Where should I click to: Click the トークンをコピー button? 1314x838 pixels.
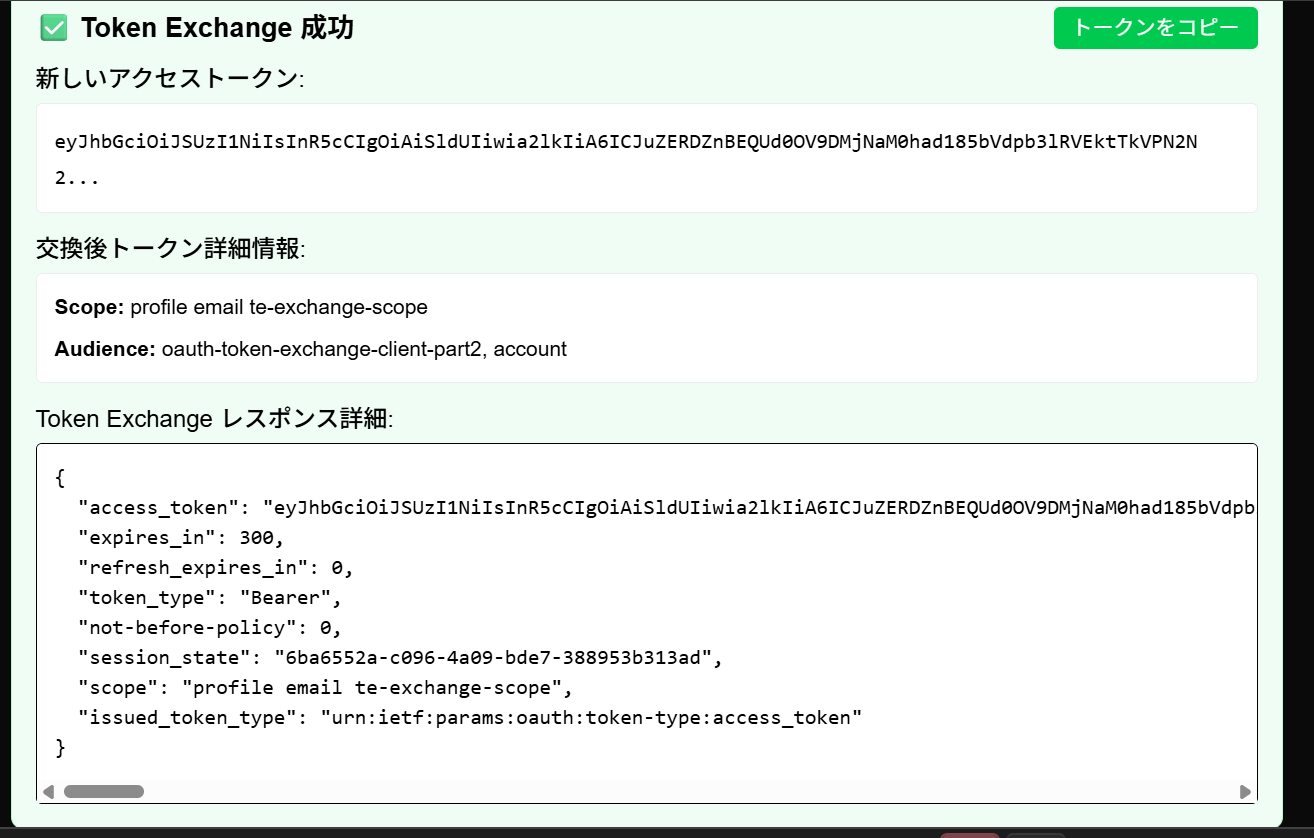(1155, 28)
